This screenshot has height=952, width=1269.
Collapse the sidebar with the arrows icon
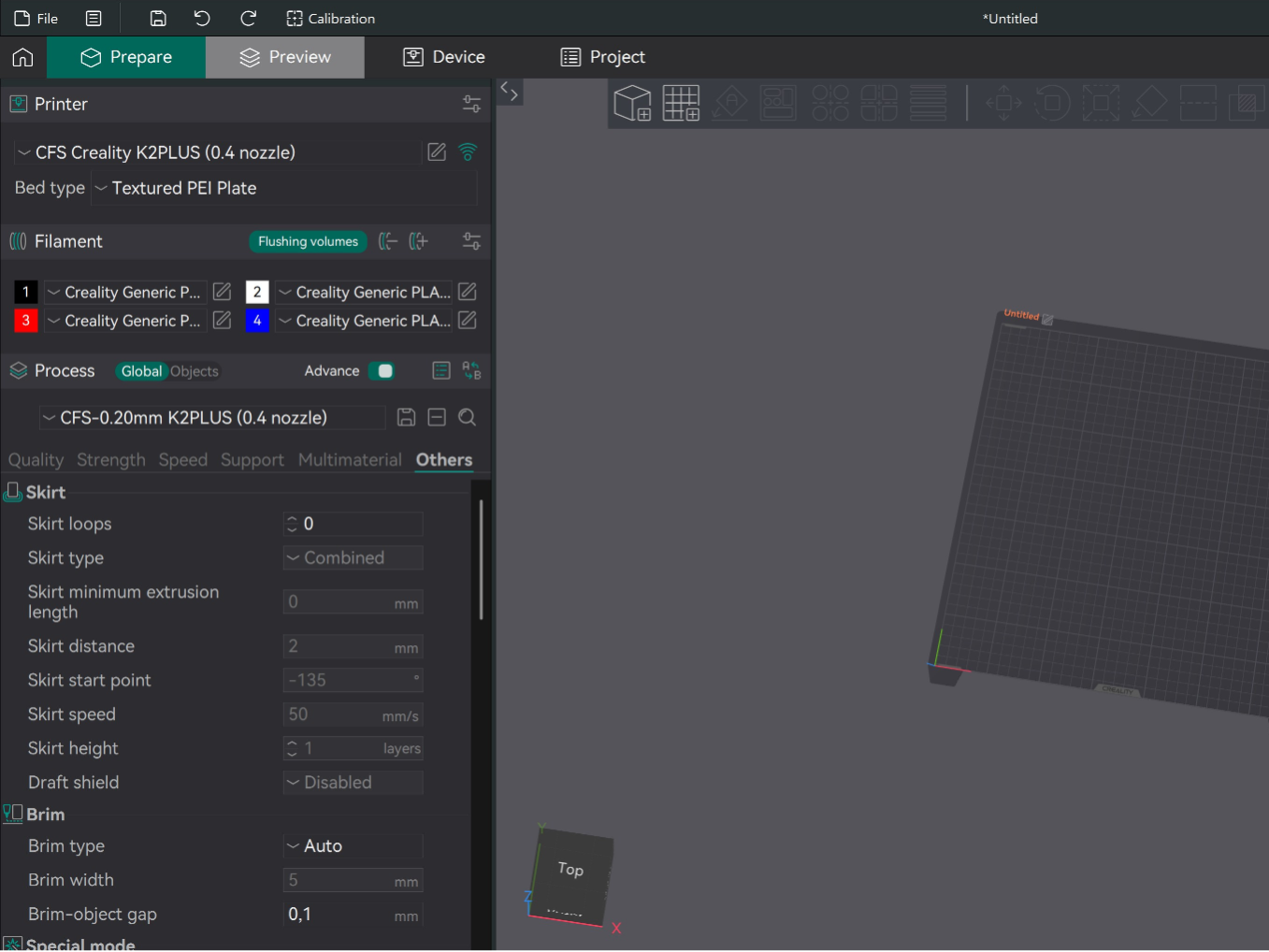point(509,92)
